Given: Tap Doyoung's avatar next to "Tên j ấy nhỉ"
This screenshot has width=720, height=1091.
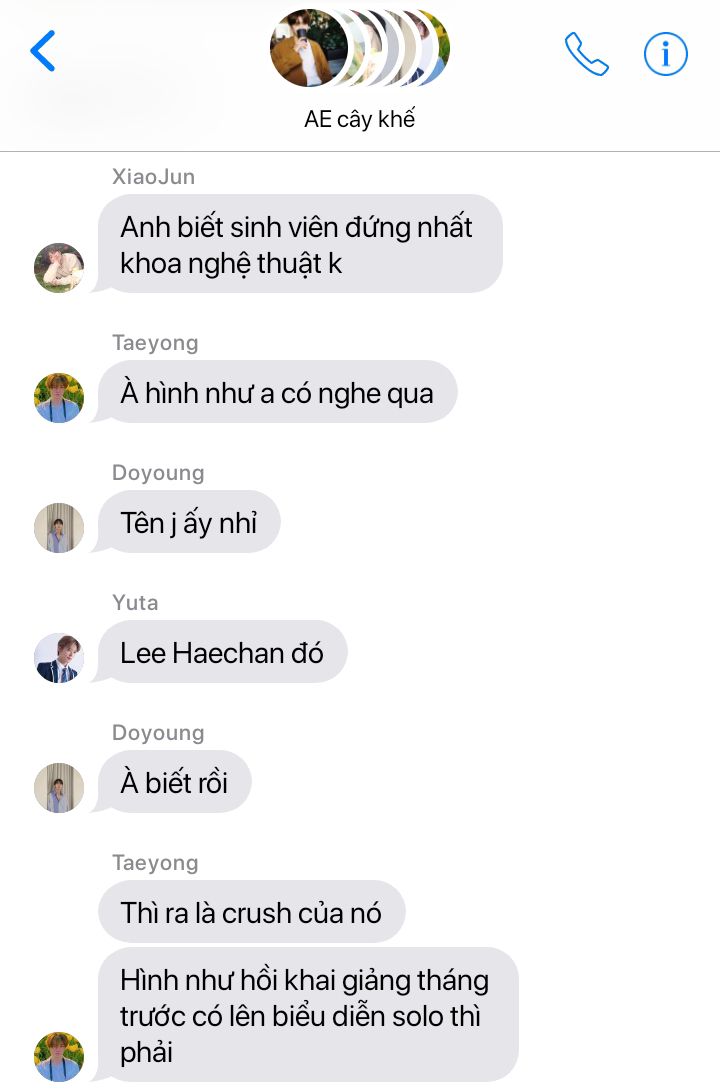Looking at the screenshot, I should 59,528.
